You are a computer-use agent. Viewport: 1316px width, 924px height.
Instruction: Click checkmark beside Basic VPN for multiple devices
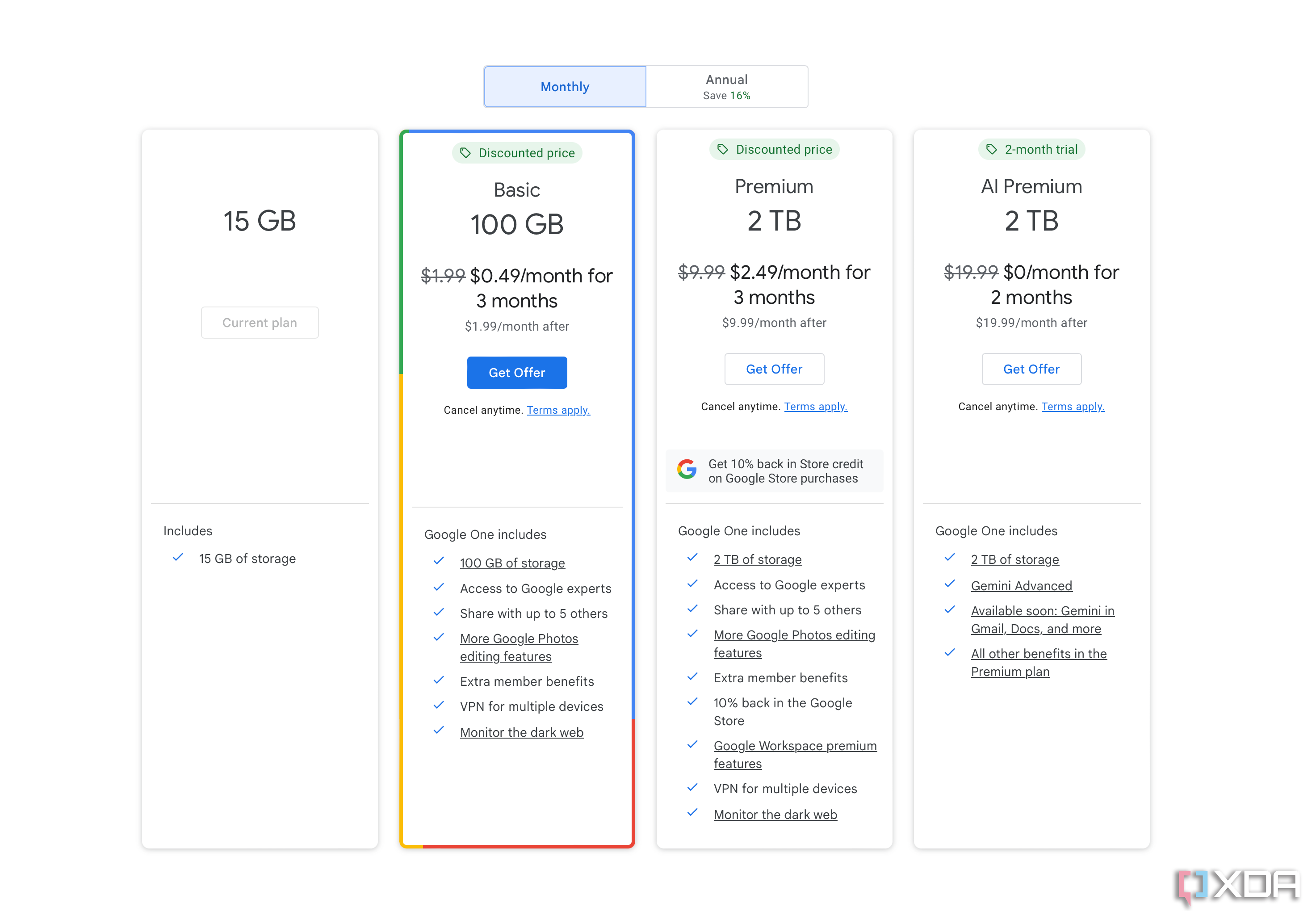click(439, 706)
